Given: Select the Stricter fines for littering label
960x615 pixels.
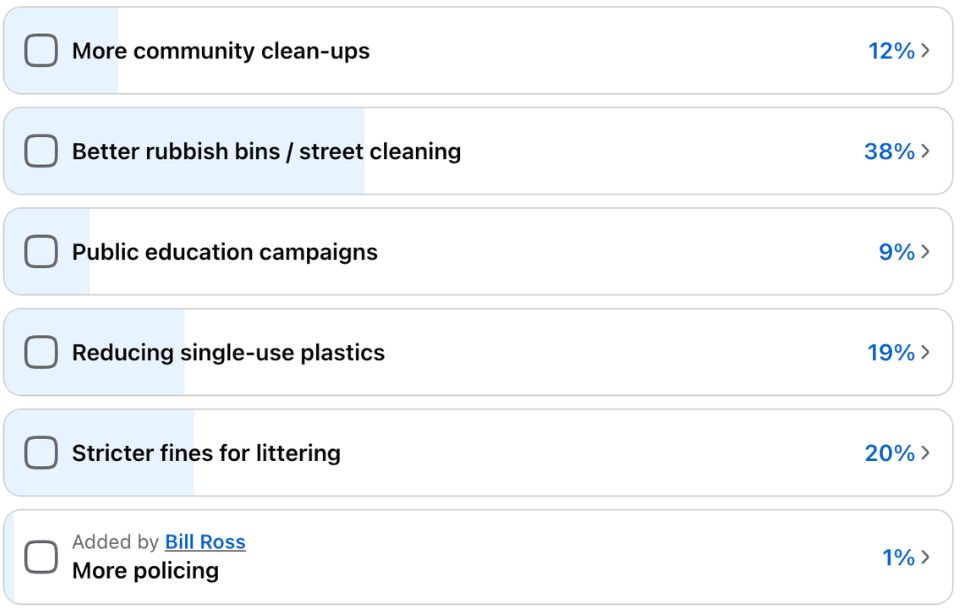Looking at the screenshot, I should (206, 453).
